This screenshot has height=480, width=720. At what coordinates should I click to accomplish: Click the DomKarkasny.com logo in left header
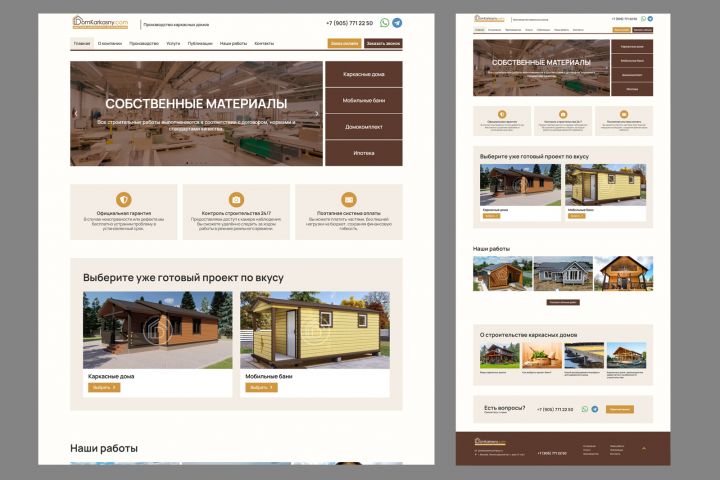(x=101, y=23)
